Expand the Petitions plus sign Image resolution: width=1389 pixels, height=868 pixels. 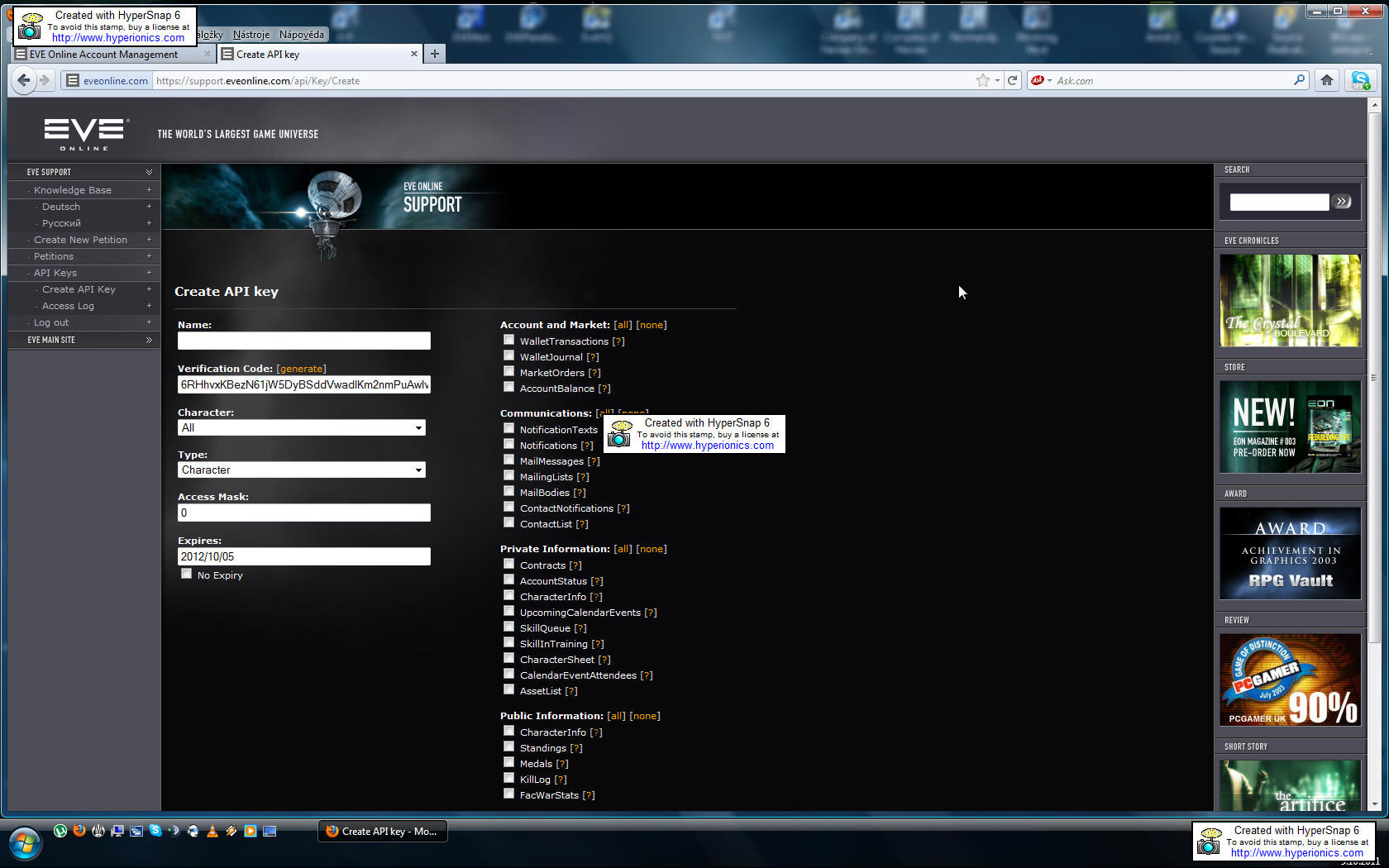coord(149,256)
